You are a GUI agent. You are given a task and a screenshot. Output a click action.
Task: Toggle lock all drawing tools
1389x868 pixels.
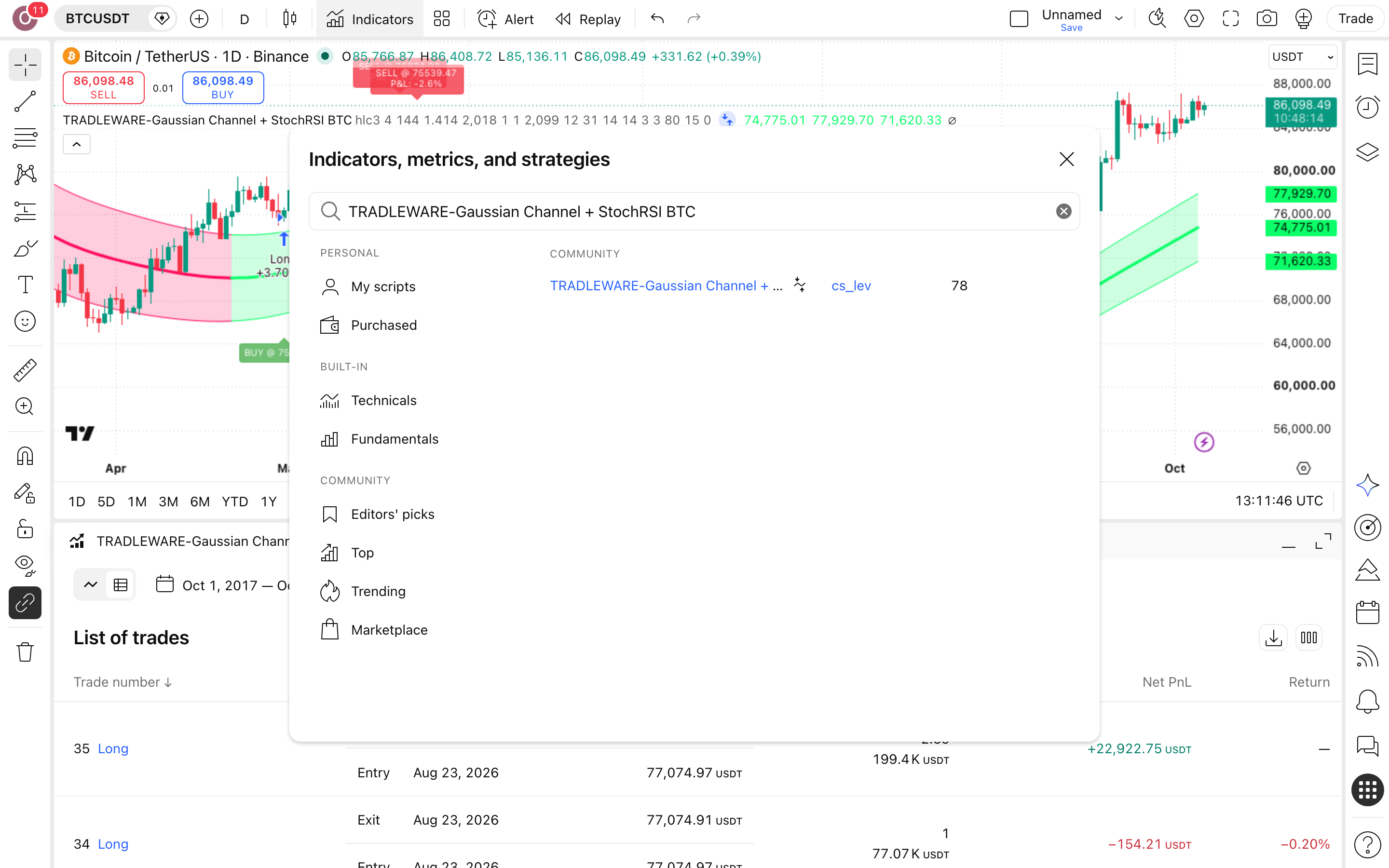tap(25, 529)
